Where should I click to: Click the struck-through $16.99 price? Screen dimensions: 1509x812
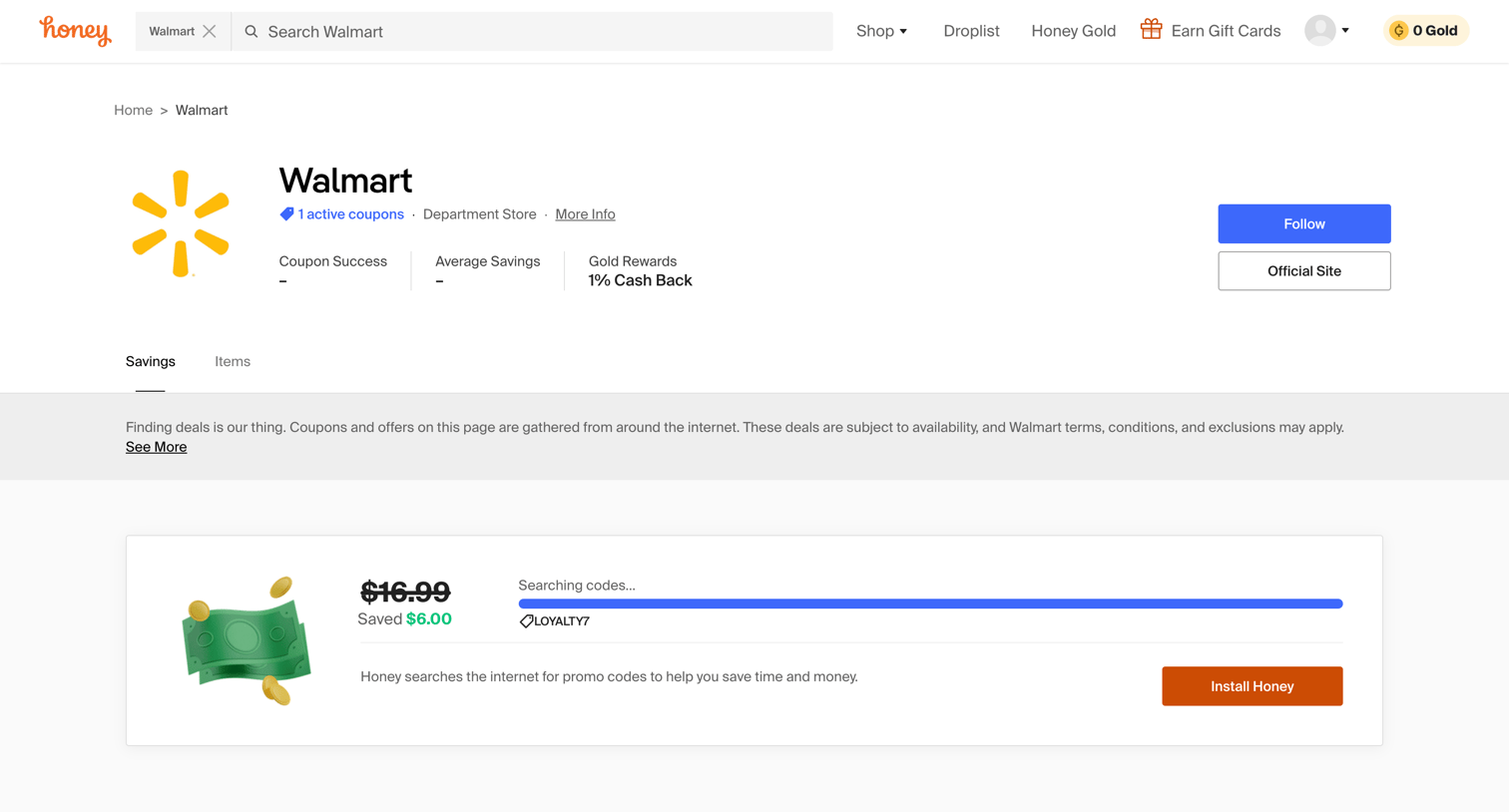click(x=405, y=592)
